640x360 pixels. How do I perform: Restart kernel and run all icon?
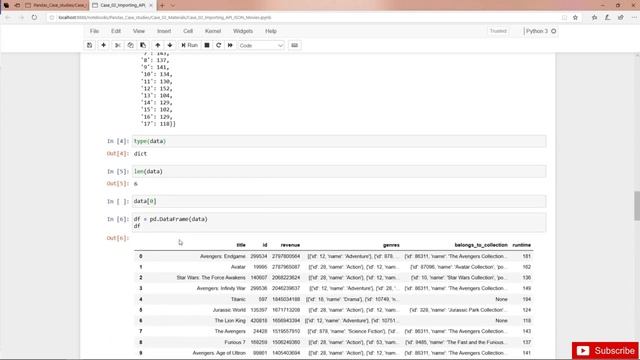pyautogui.click(x=230, y=45)
